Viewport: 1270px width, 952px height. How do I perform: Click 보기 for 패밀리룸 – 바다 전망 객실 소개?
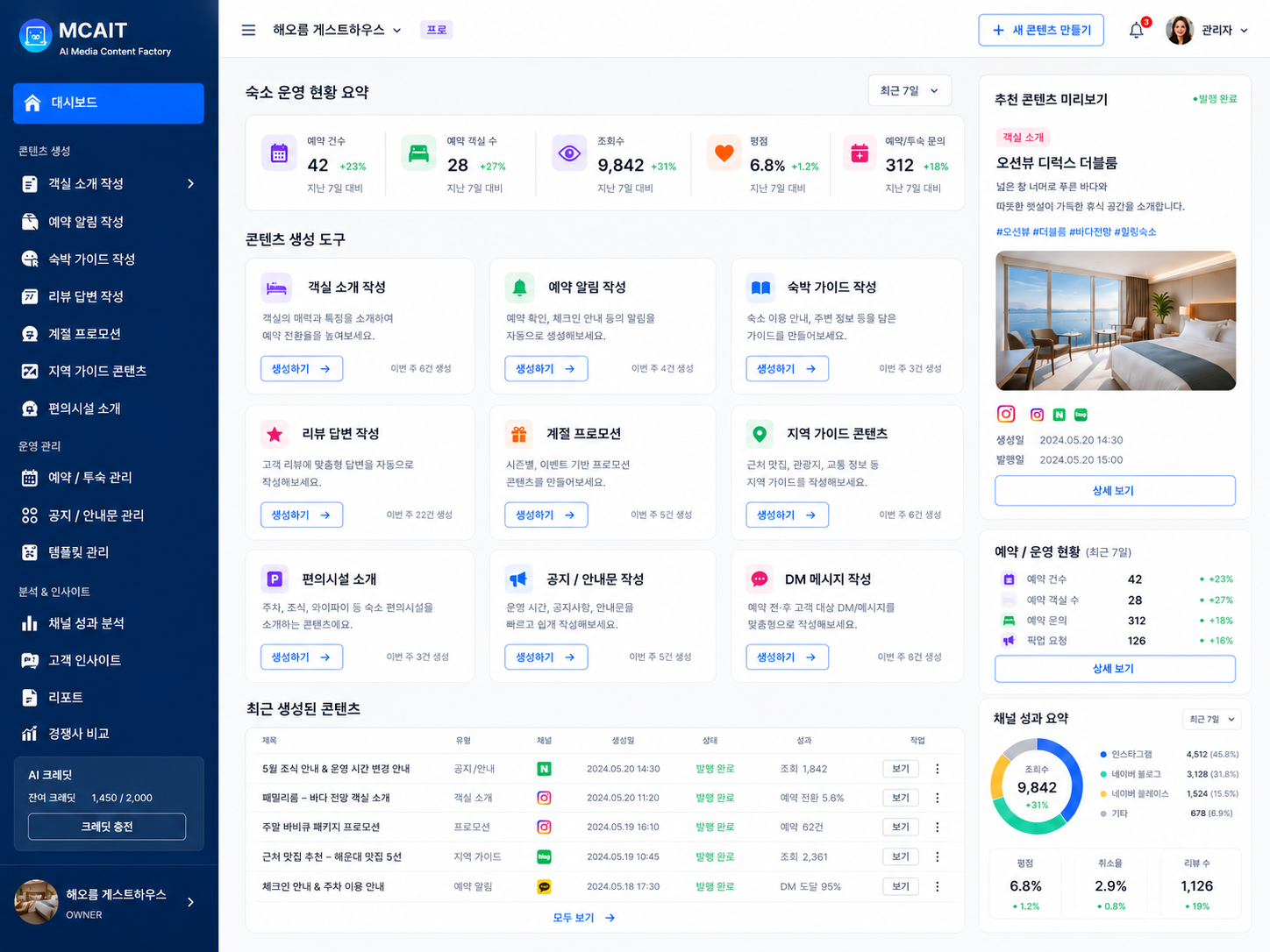[x=901, y=798]
